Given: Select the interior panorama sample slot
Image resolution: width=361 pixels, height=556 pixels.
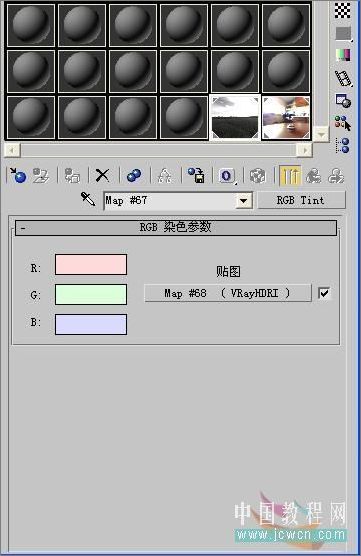Looking at the screenshot, I should pos(286,117).
